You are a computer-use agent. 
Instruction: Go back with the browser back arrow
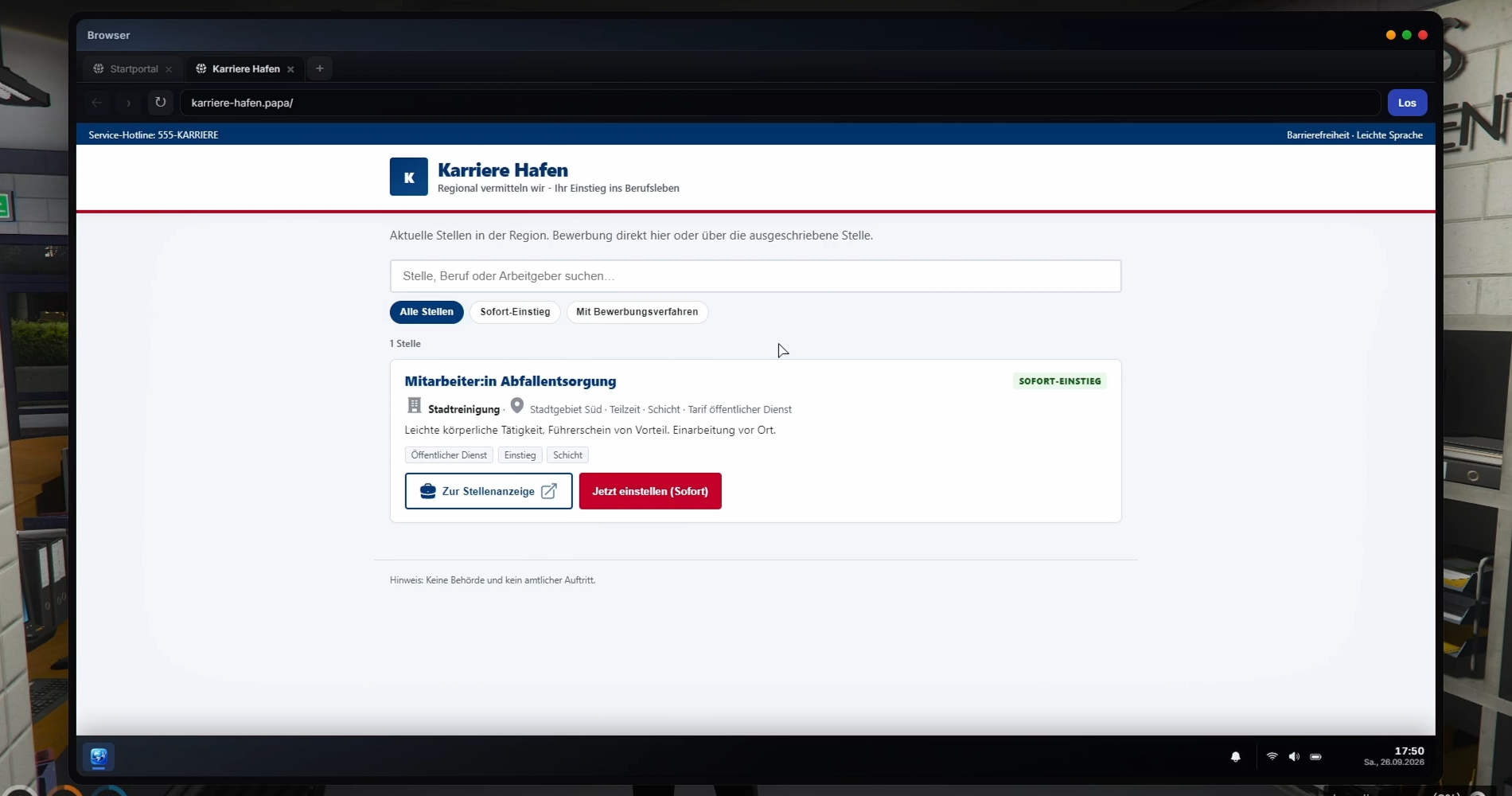tap(97, 103)
